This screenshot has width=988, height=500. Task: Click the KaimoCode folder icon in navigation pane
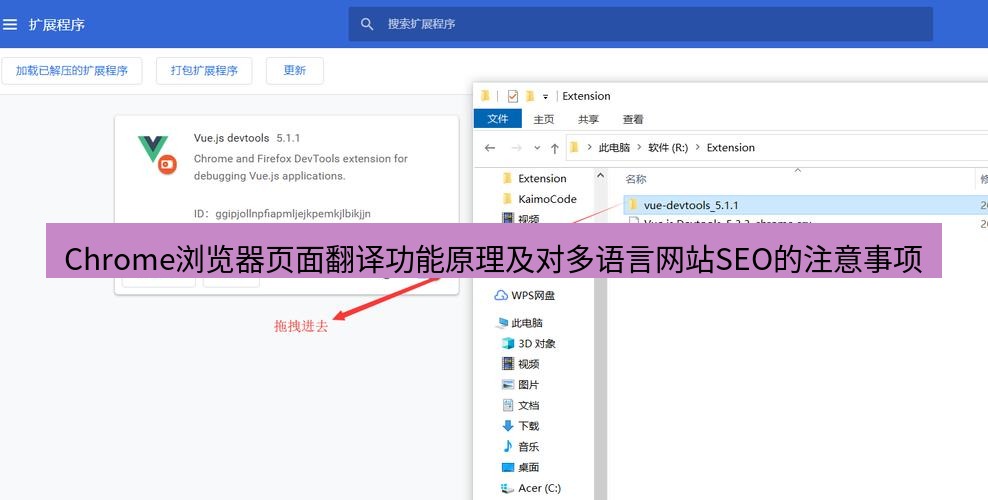tap(507, 199)
